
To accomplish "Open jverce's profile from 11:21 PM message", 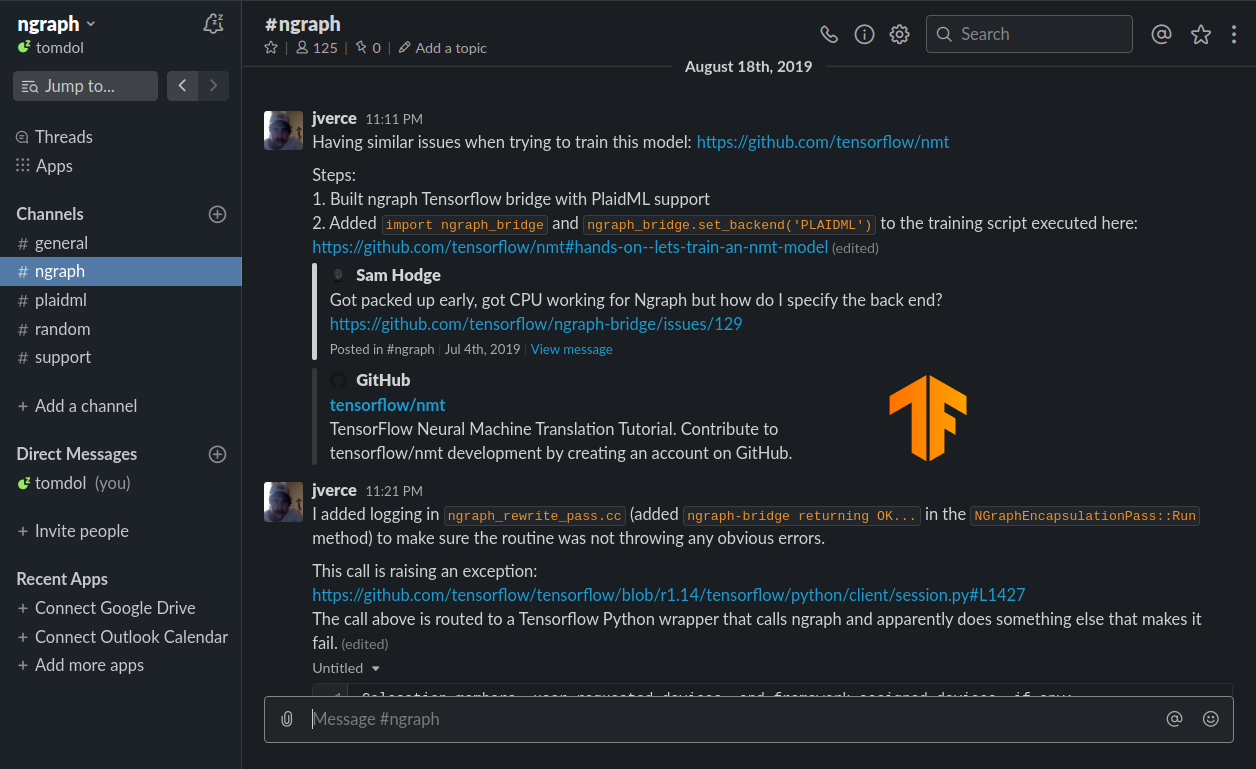I will pos(334,490).
